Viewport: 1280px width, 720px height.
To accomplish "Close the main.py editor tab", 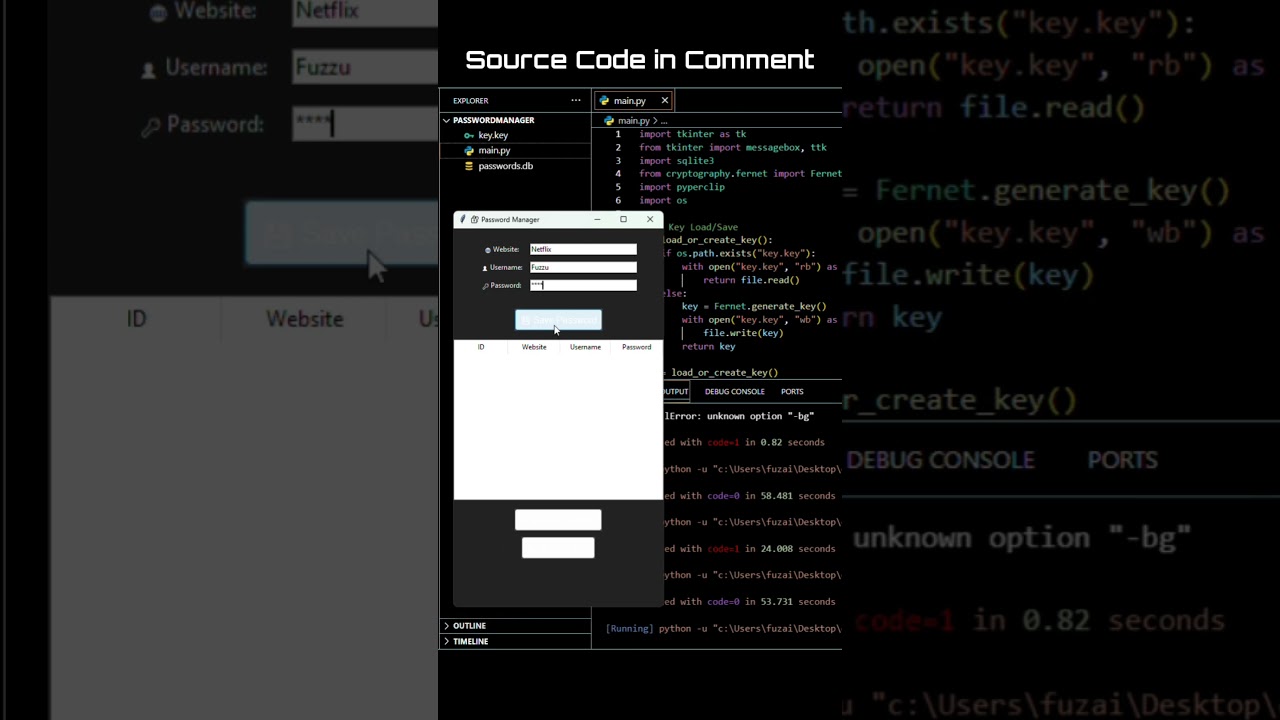I will pyautogui.click(x=664, y=100).
